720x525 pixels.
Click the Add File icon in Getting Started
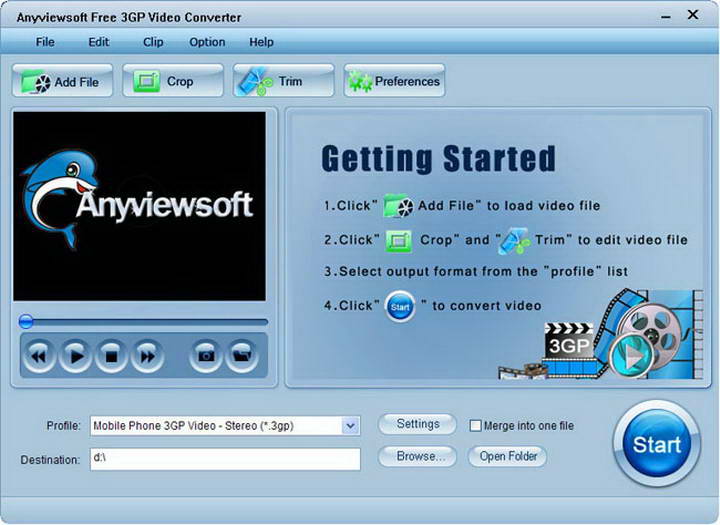398,206
